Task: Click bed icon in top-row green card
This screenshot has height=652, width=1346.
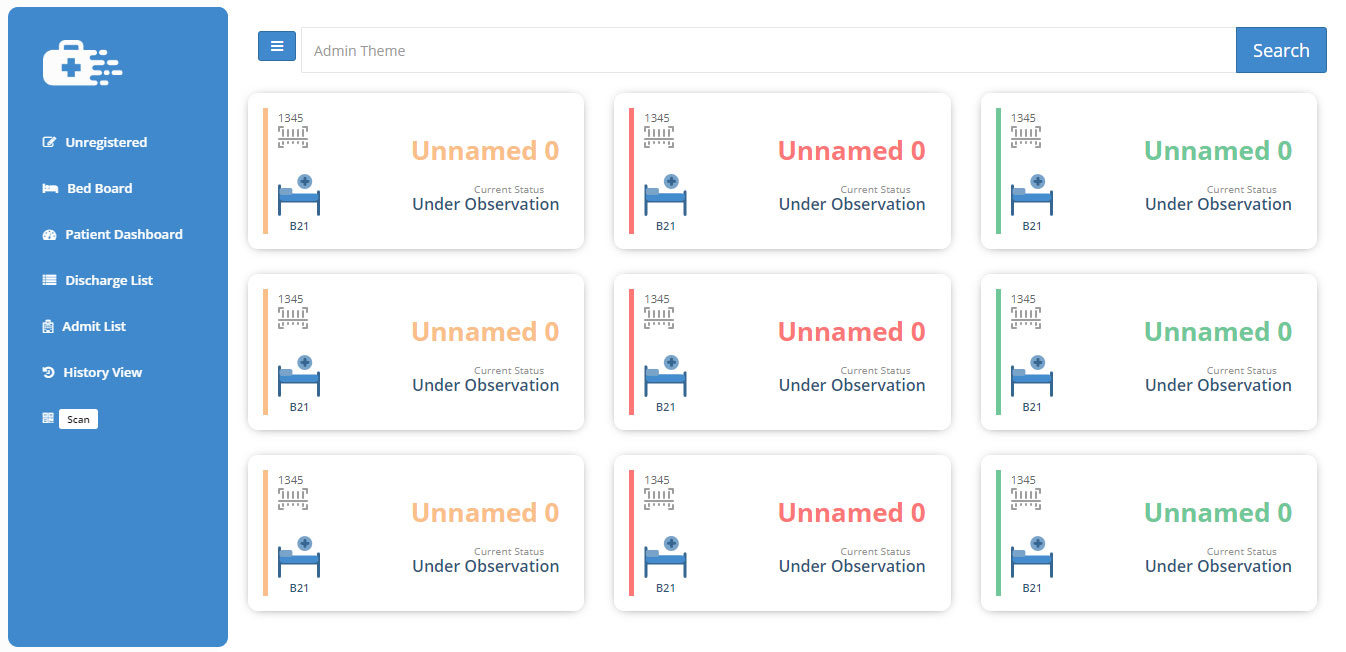Action: 1031,194
